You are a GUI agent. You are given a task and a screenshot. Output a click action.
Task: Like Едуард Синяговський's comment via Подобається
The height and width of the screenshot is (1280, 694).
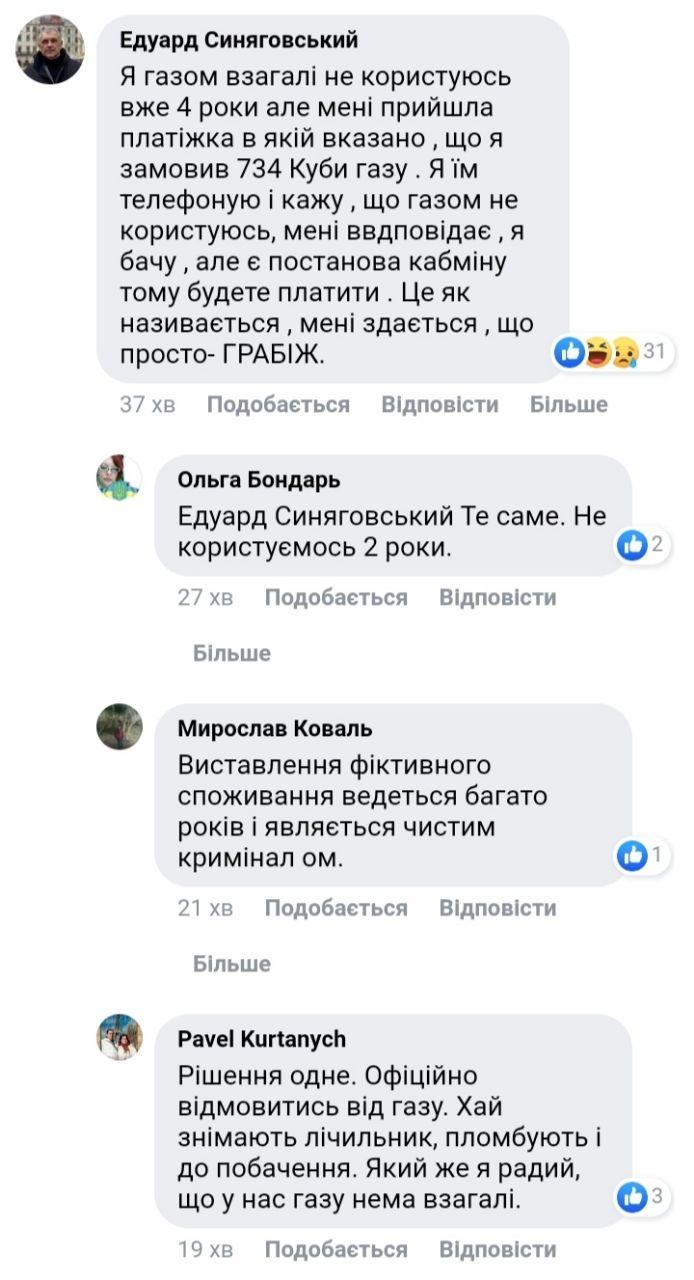pos(278,405)
